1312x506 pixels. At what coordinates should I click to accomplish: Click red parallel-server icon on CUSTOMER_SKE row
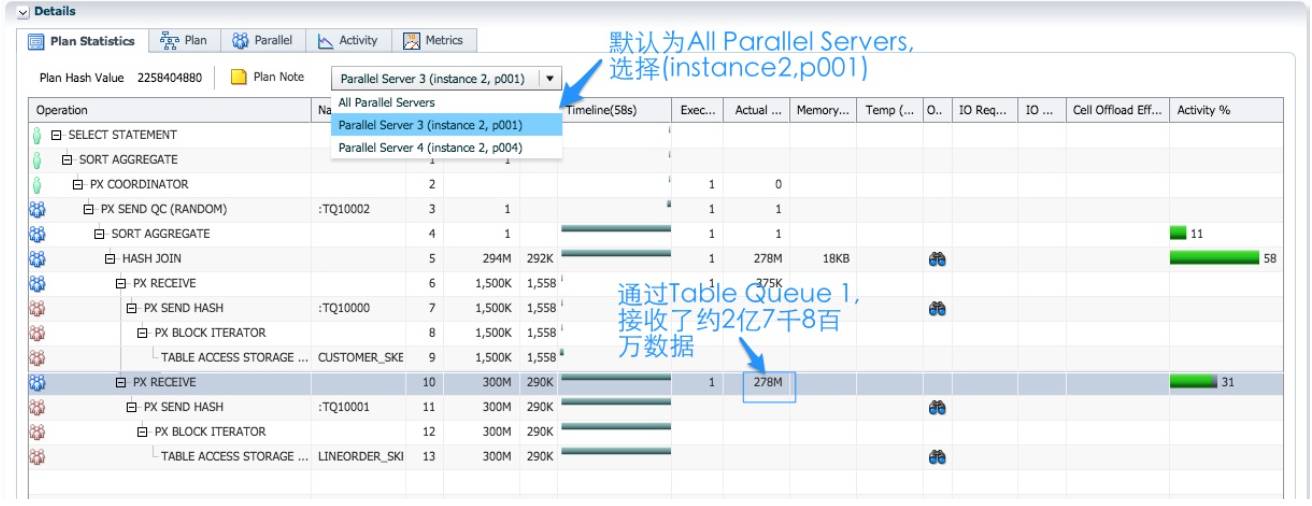(38, 357)
